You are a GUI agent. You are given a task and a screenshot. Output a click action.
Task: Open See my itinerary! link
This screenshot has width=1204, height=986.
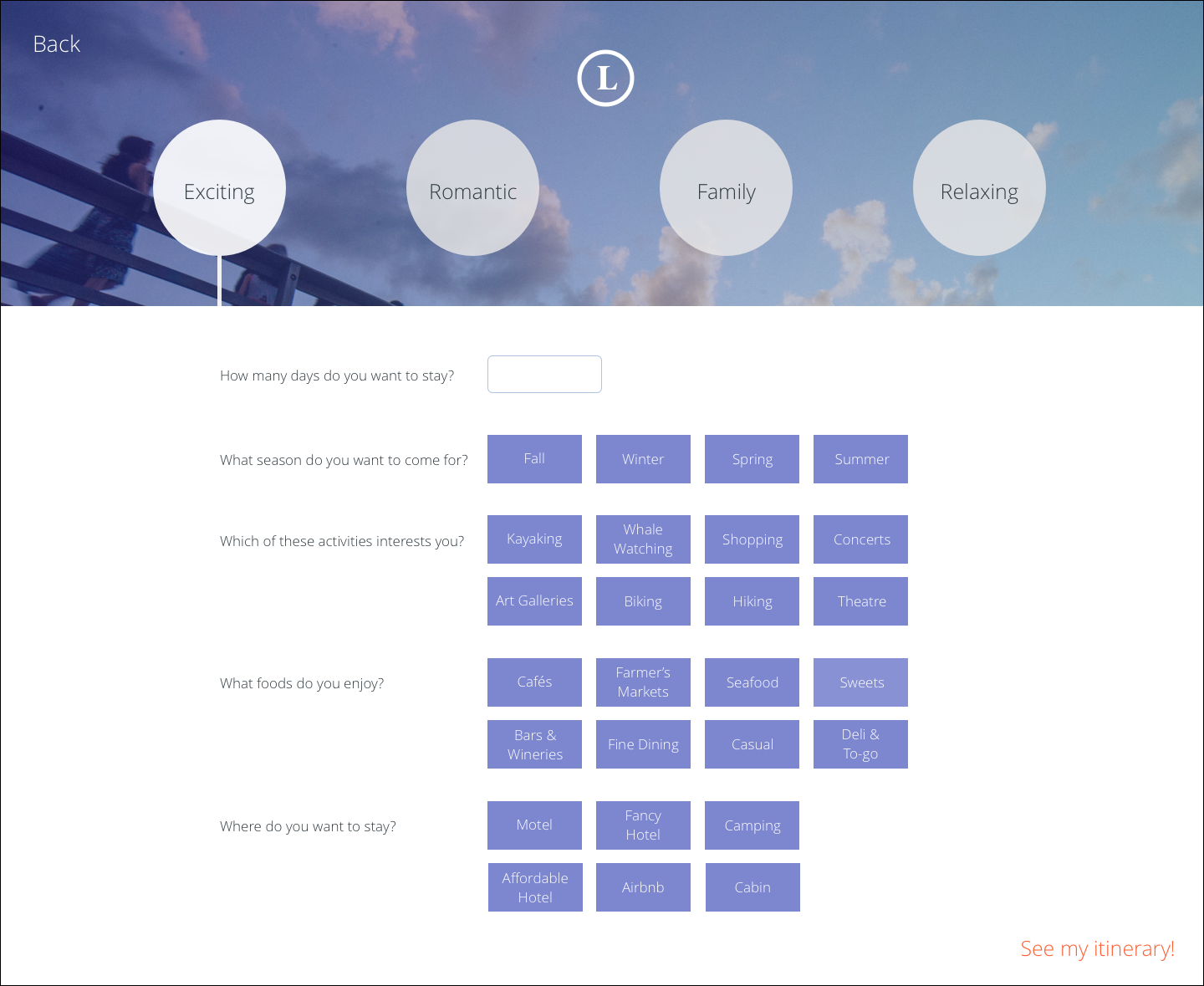pos(1097,949)
